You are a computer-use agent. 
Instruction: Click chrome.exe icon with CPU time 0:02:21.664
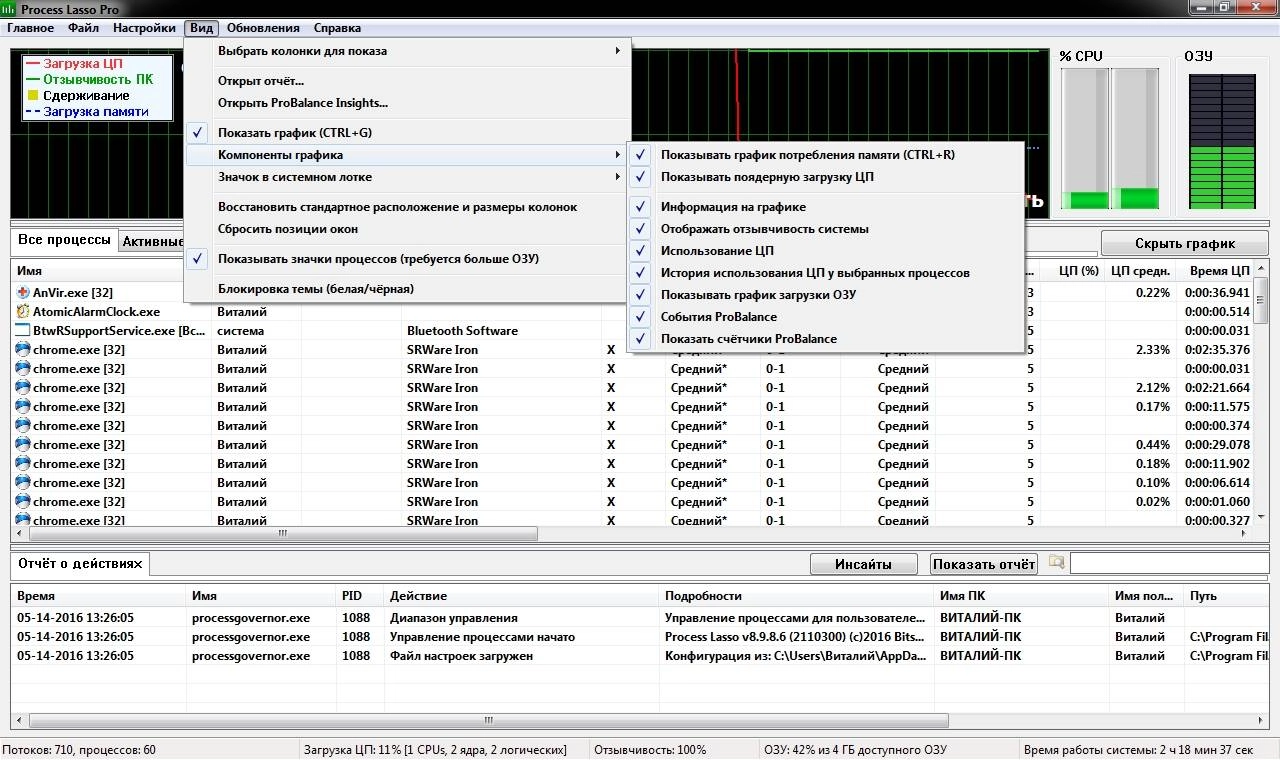pyautogui.click(x=23, y=388)
